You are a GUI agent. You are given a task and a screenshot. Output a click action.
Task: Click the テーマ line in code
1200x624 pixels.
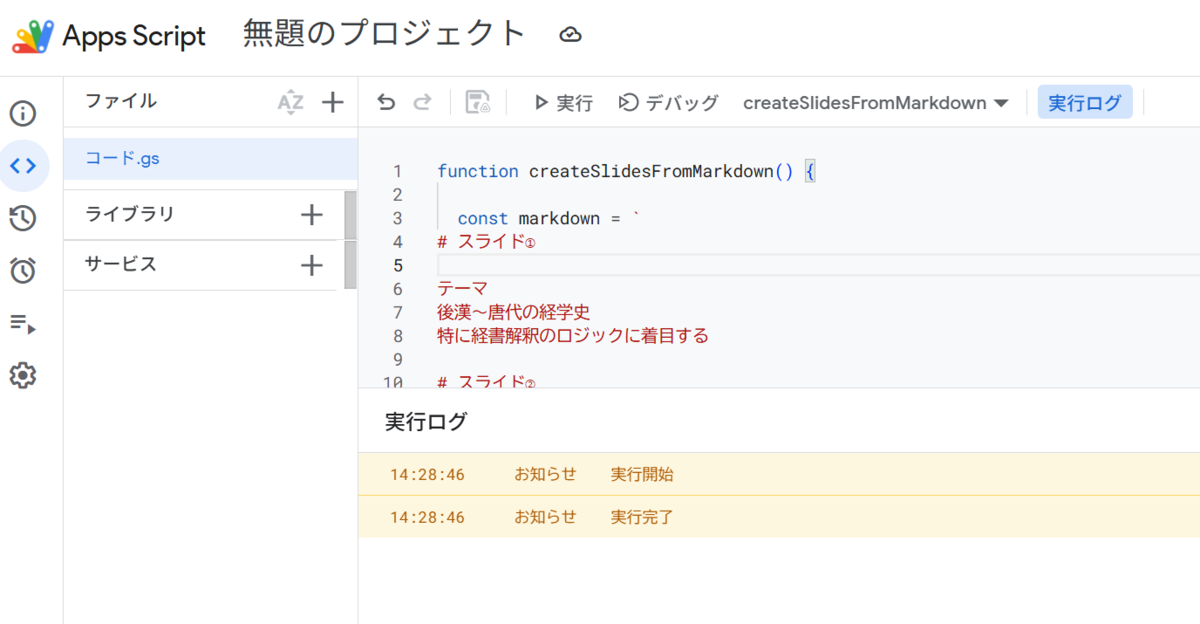(462, 289)
